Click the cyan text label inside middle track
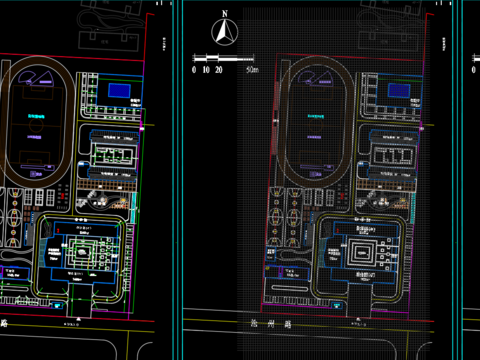The width and height of the screenshot is (480, 360). 316,116
